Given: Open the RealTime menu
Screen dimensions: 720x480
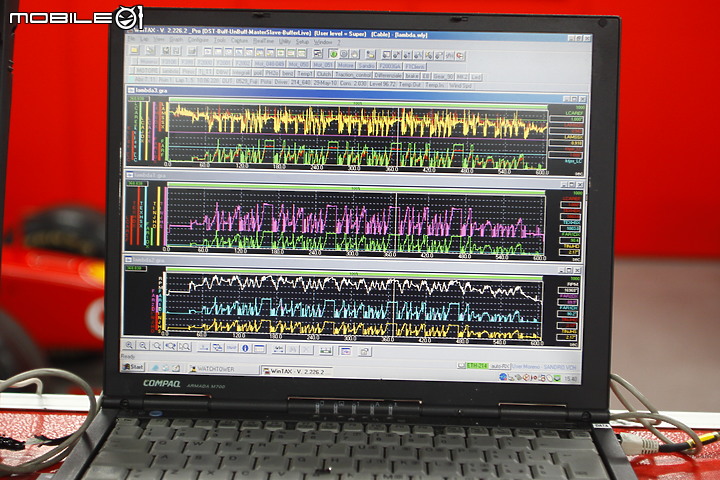Looking at the screenshot, I should [x=263, y=42].
